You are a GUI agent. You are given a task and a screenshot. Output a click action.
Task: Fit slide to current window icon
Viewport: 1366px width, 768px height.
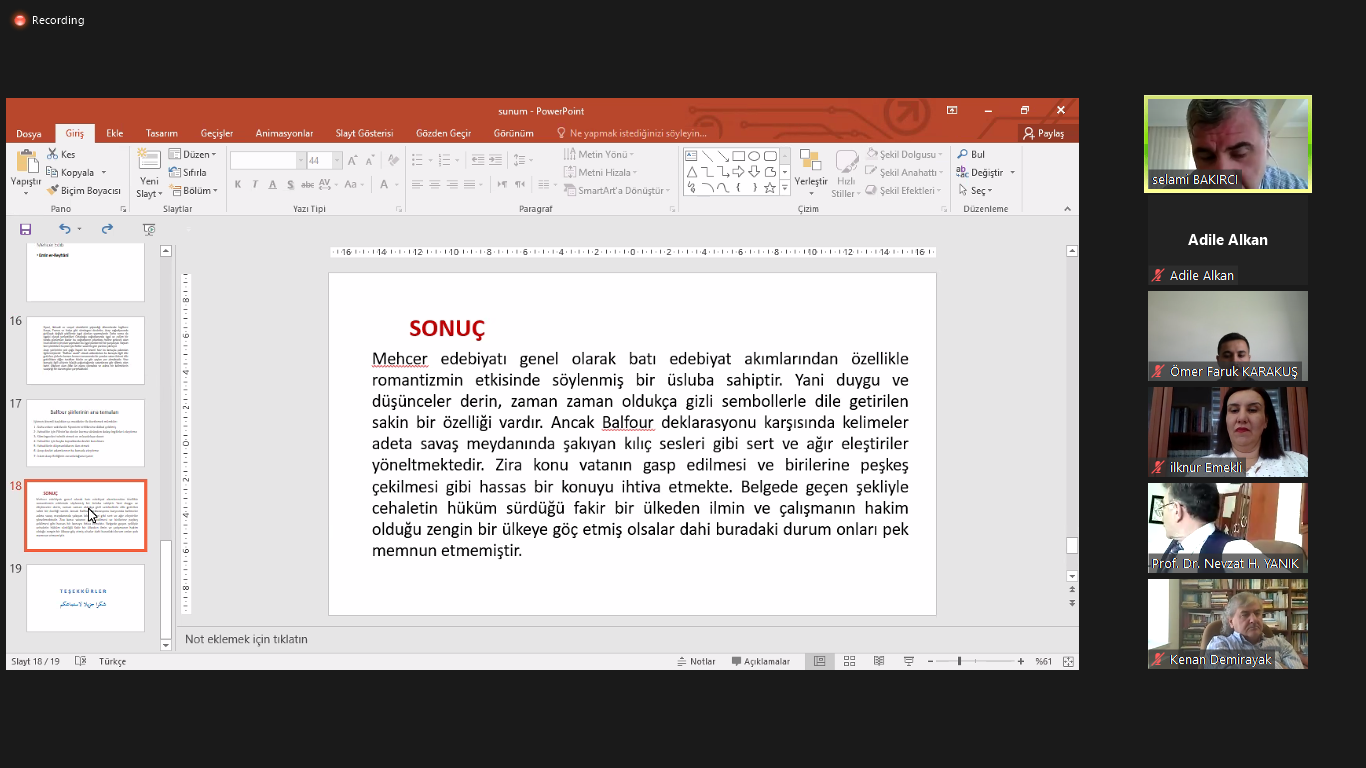coord(1068,661)
